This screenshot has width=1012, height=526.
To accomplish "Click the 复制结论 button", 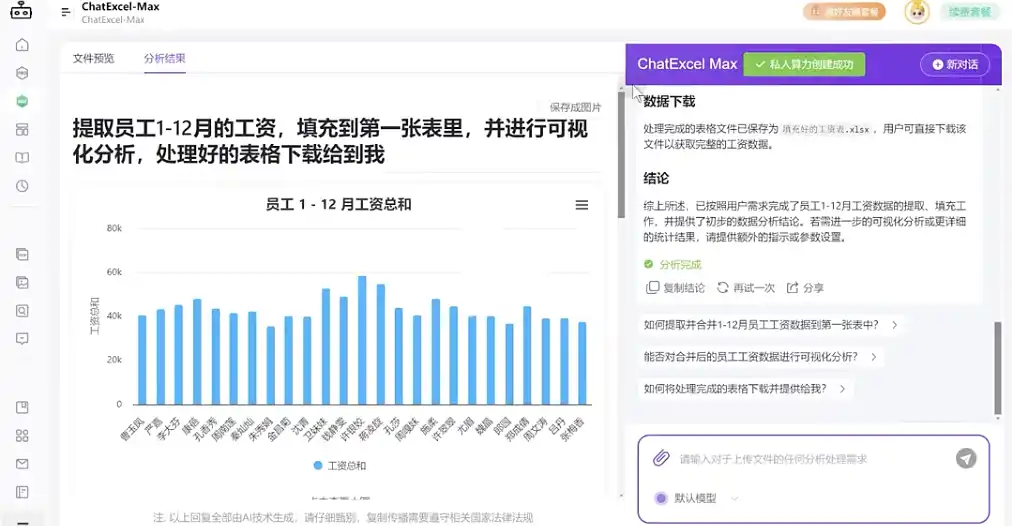I will click(676, 287).
